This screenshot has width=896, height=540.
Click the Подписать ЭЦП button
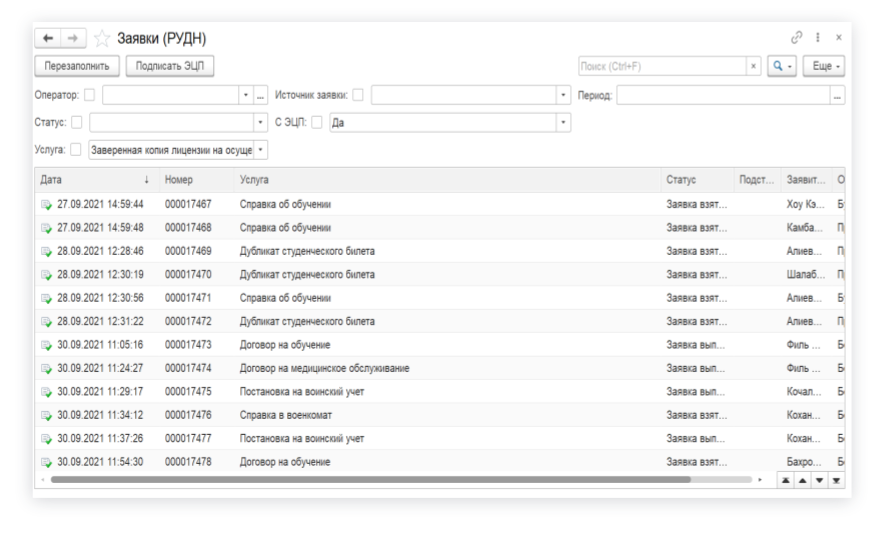pos(171,66)
